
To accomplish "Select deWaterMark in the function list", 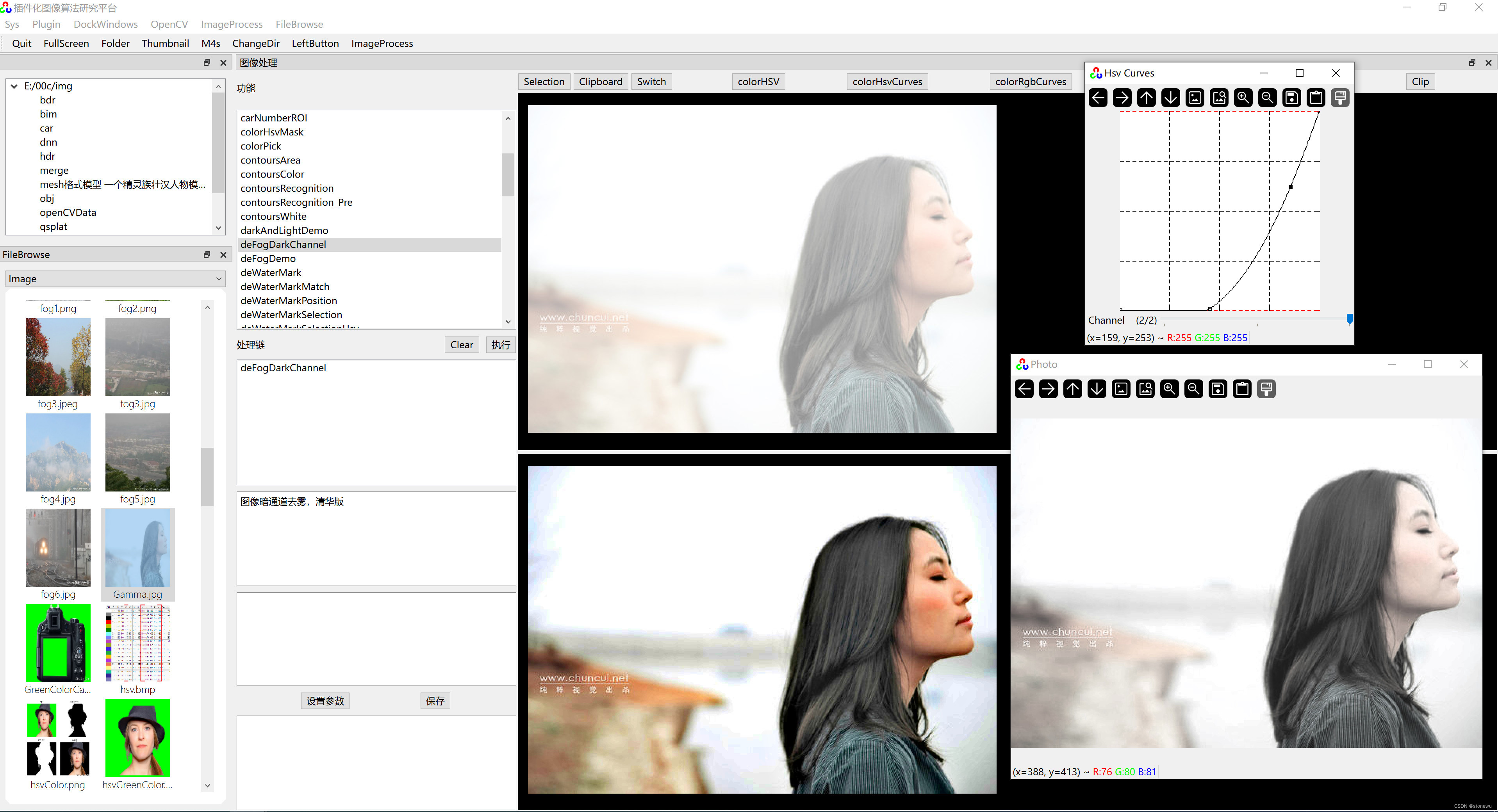I will (x=270, y=272).
